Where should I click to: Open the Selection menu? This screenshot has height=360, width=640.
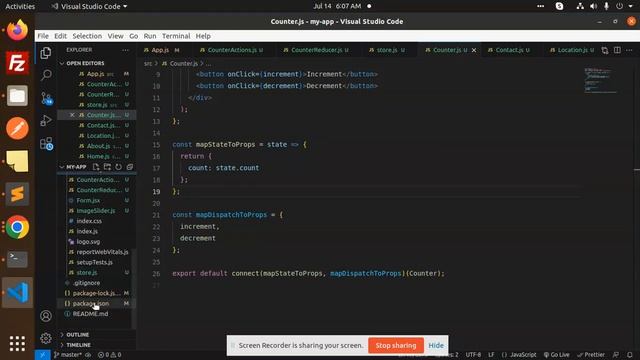pos(87,36)
